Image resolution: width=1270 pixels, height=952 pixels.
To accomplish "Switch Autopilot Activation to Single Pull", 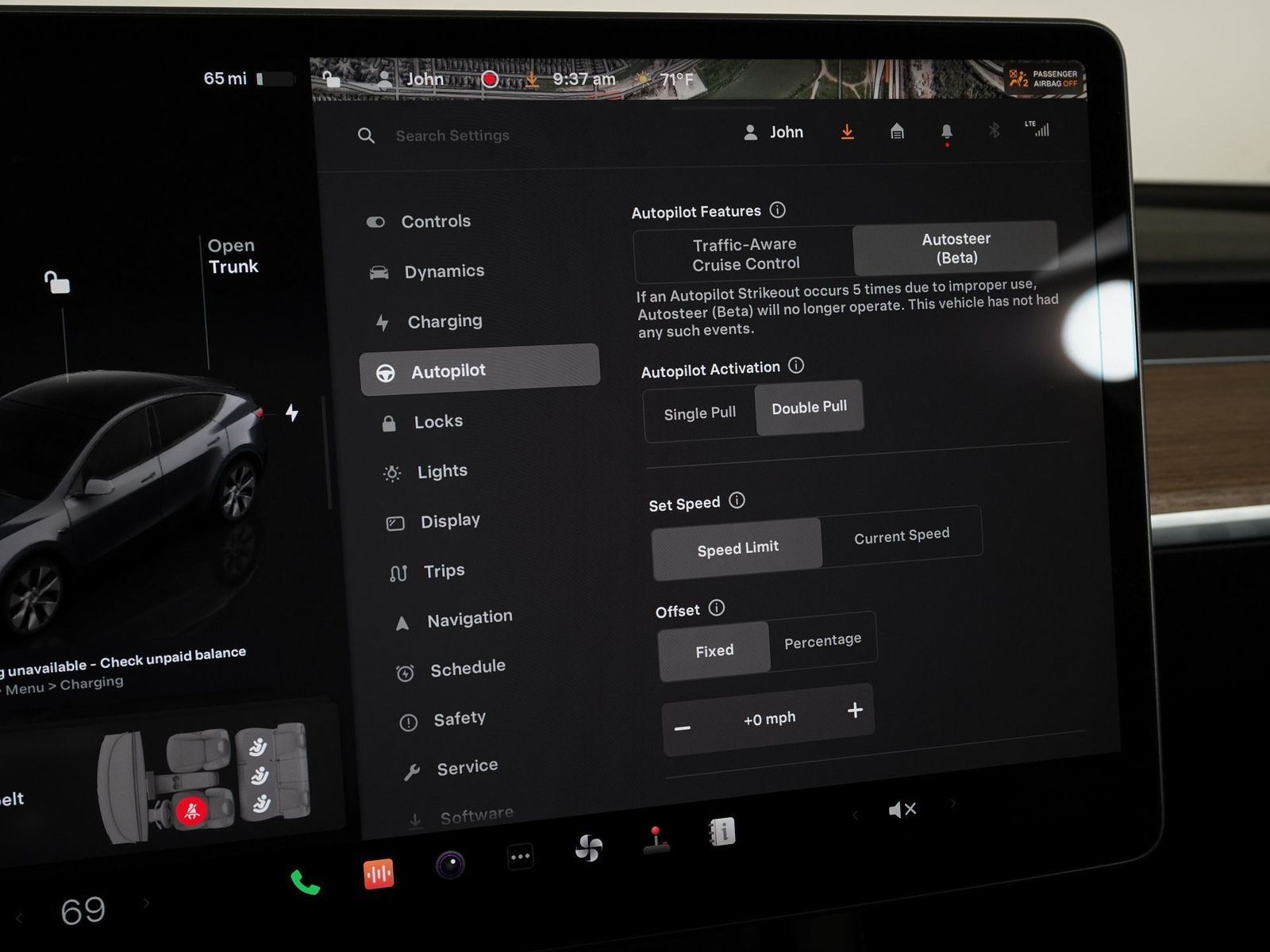I will 699,413.
